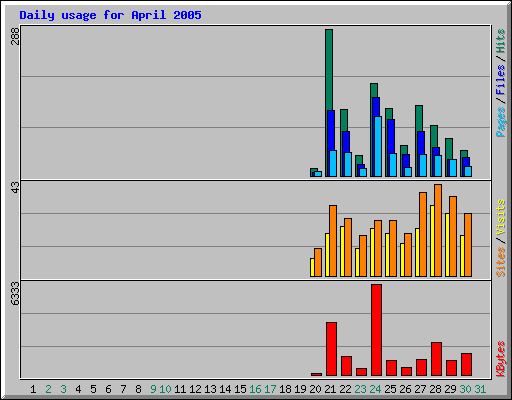The height and width of the screenshot is (400, 512).
Task: Select the orange Sites bar for day 24
Action: (378, 248)
